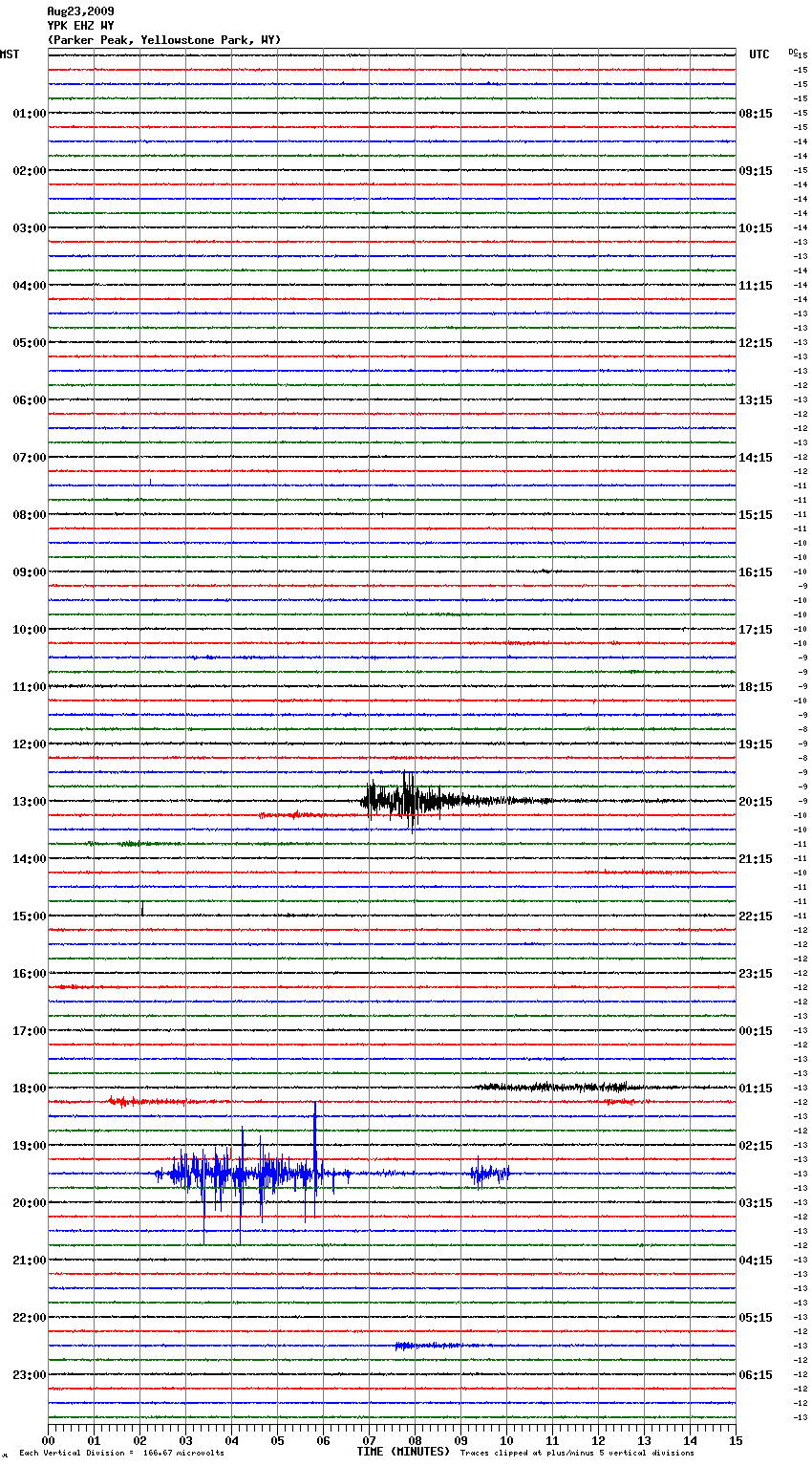Select the '01:00' MST hour label
This screenshot has height=1466, width=812.
point(30,114)
